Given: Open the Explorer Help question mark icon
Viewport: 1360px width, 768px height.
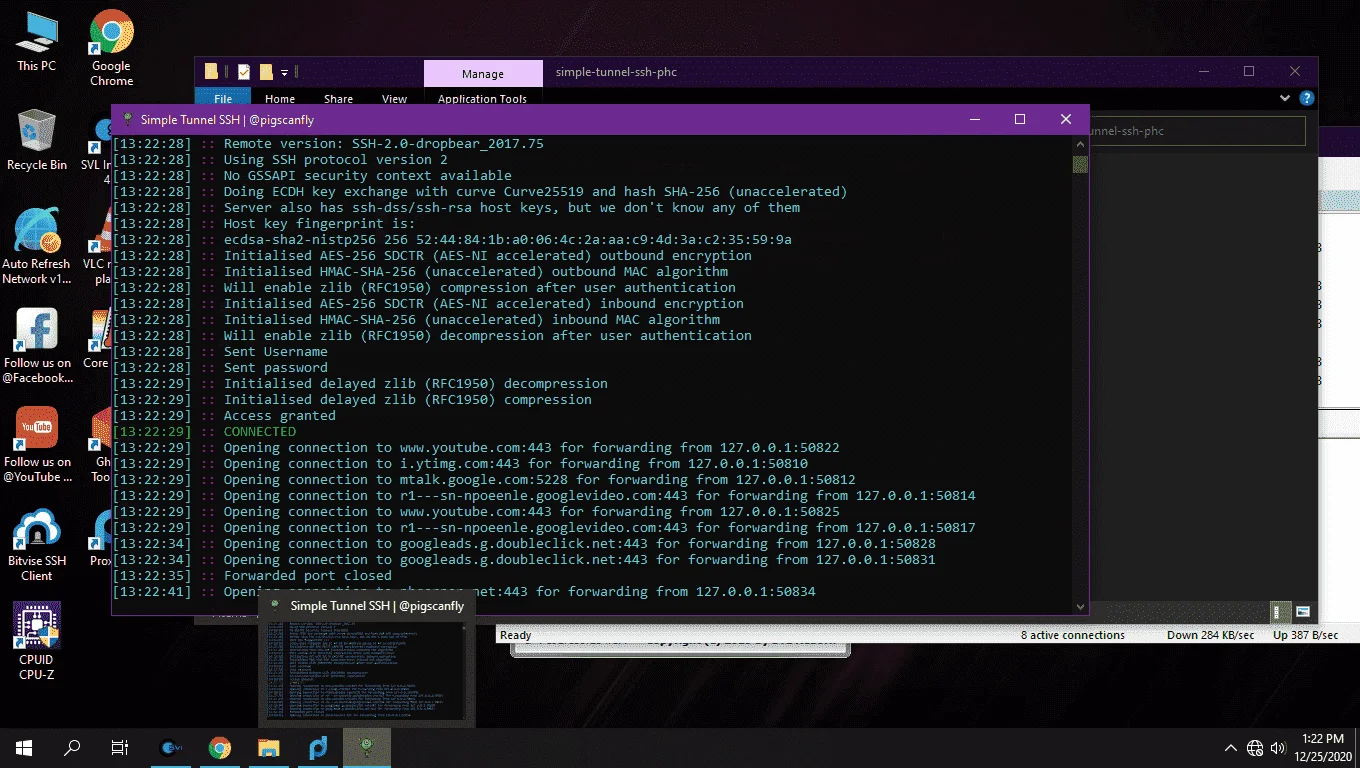Looking at the screenshot, I should (x=1306, y=98).
